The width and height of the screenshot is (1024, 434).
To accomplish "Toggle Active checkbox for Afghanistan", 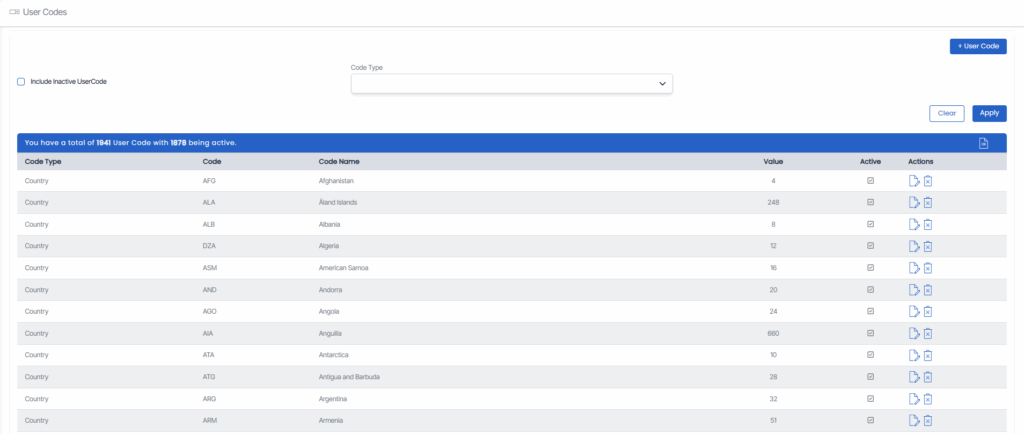I will (x=871, y=180).
